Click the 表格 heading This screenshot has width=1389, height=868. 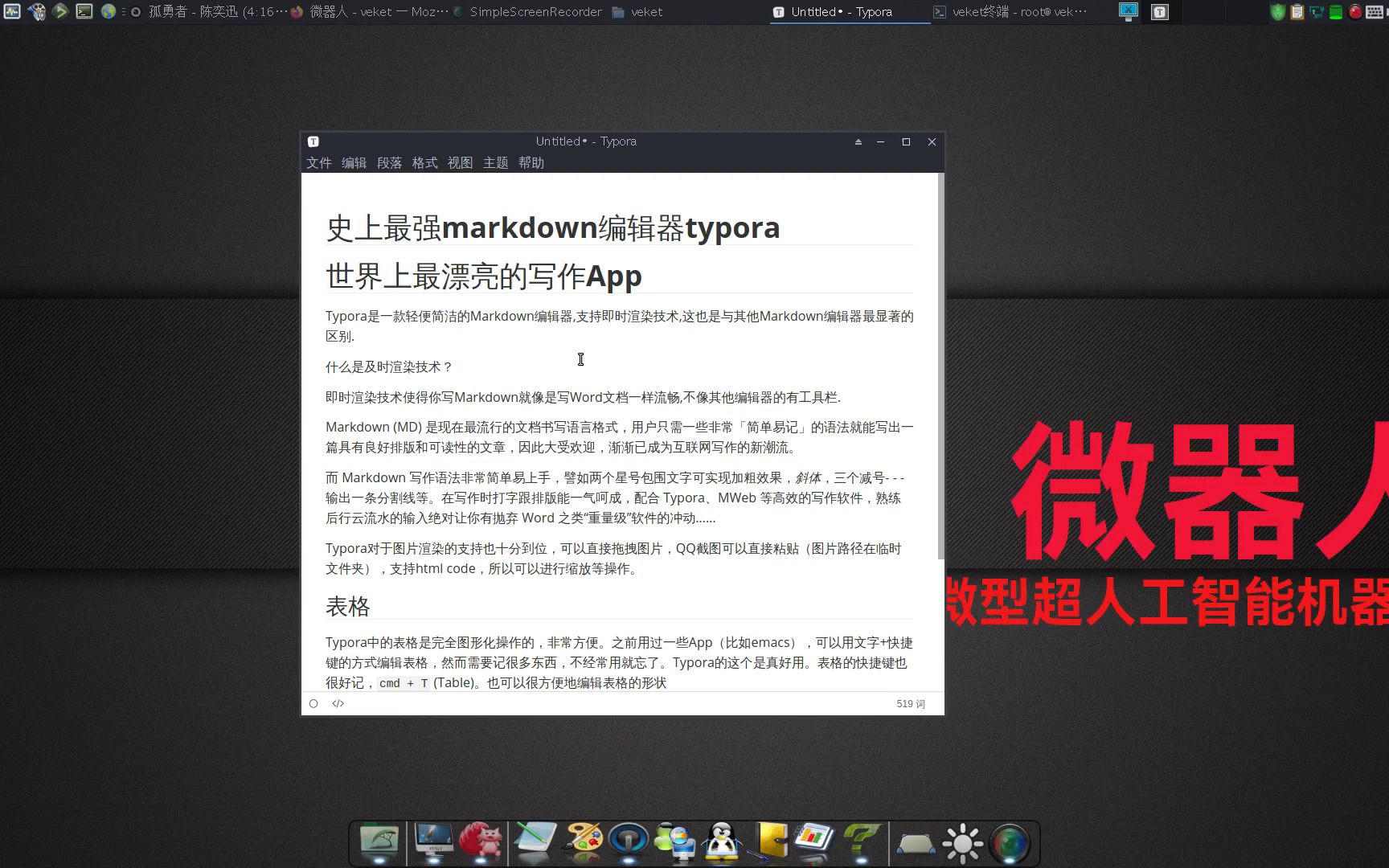[x=348, y=606]
